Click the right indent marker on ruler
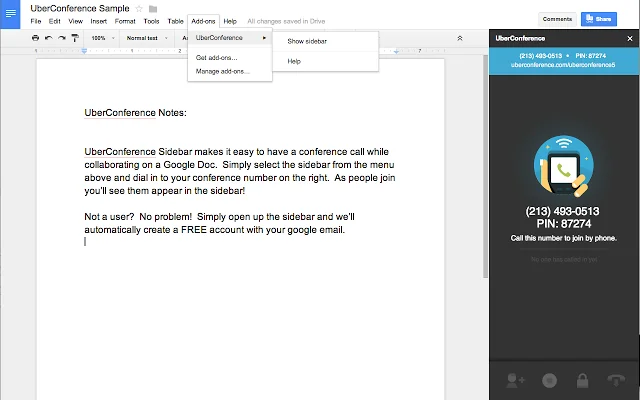This screenshot has height=400, width=640. (396, 51)
